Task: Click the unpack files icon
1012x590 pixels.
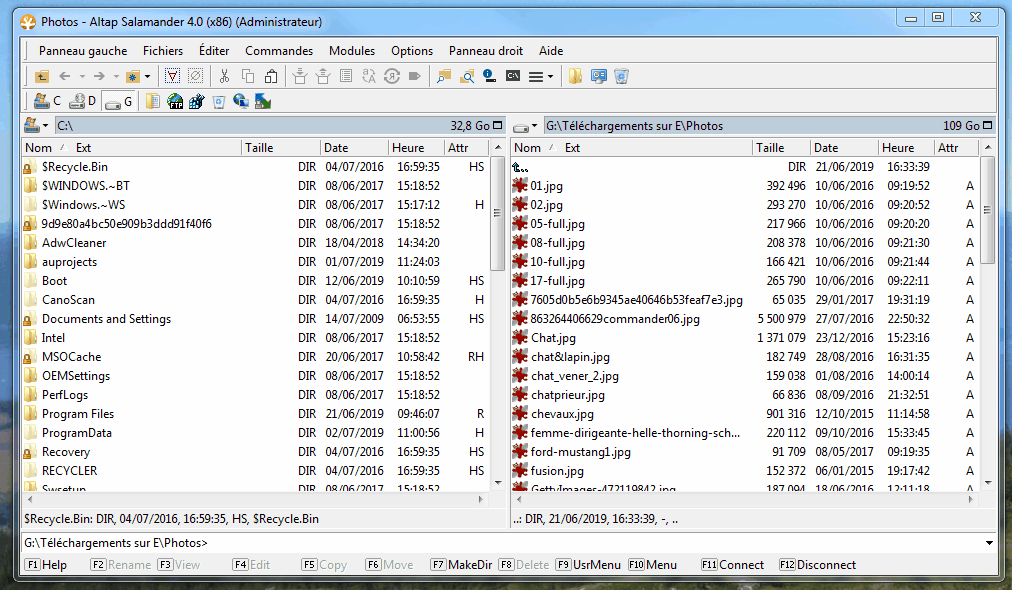Action: pyautogui.click(x=323, y=76)
